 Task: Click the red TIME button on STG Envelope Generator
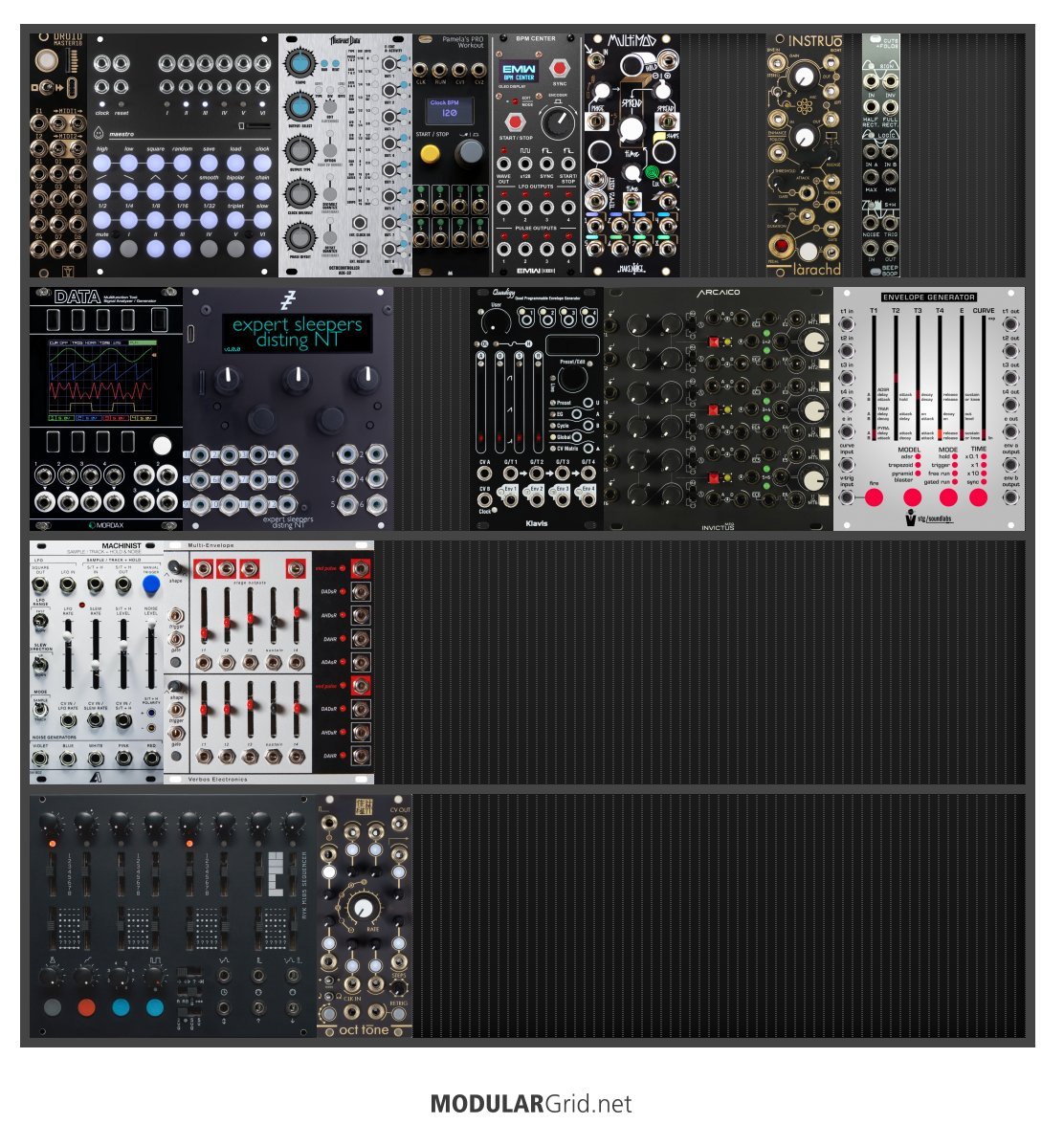click(x=978, y=496)
